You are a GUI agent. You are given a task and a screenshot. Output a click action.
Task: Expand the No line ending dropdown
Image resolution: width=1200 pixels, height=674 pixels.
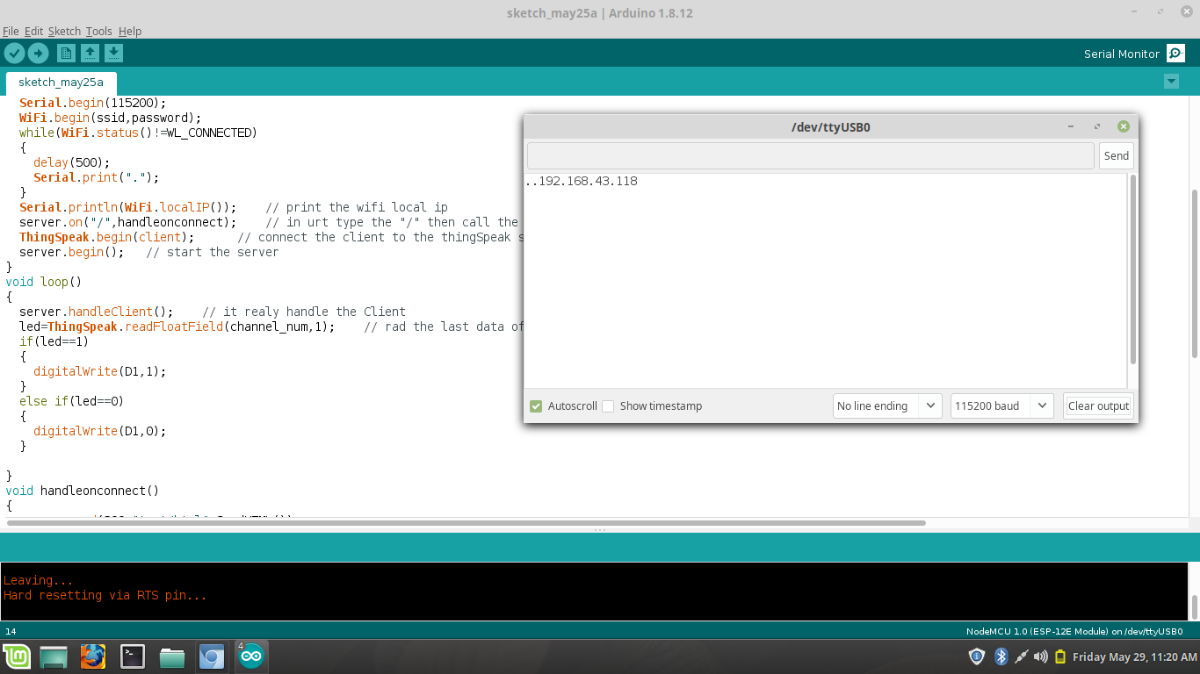click(887, 406)
